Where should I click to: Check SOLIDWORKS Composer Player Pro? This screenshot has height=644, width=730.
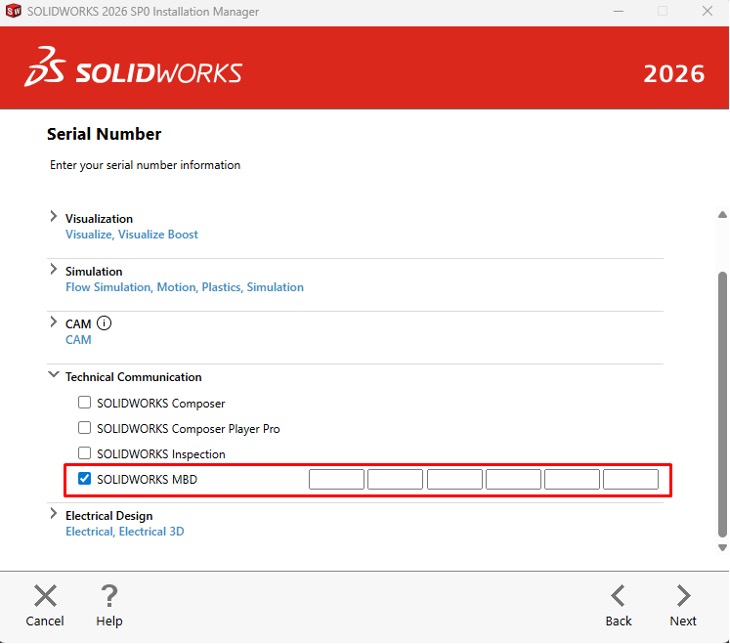pos(84,427)
